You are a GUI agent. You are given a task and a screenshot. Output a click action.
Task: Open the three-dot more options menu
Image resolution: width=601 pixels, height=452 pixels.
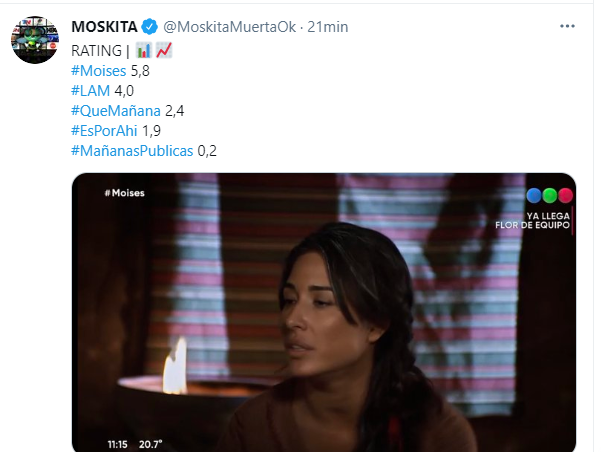click(x=567, y=26)
